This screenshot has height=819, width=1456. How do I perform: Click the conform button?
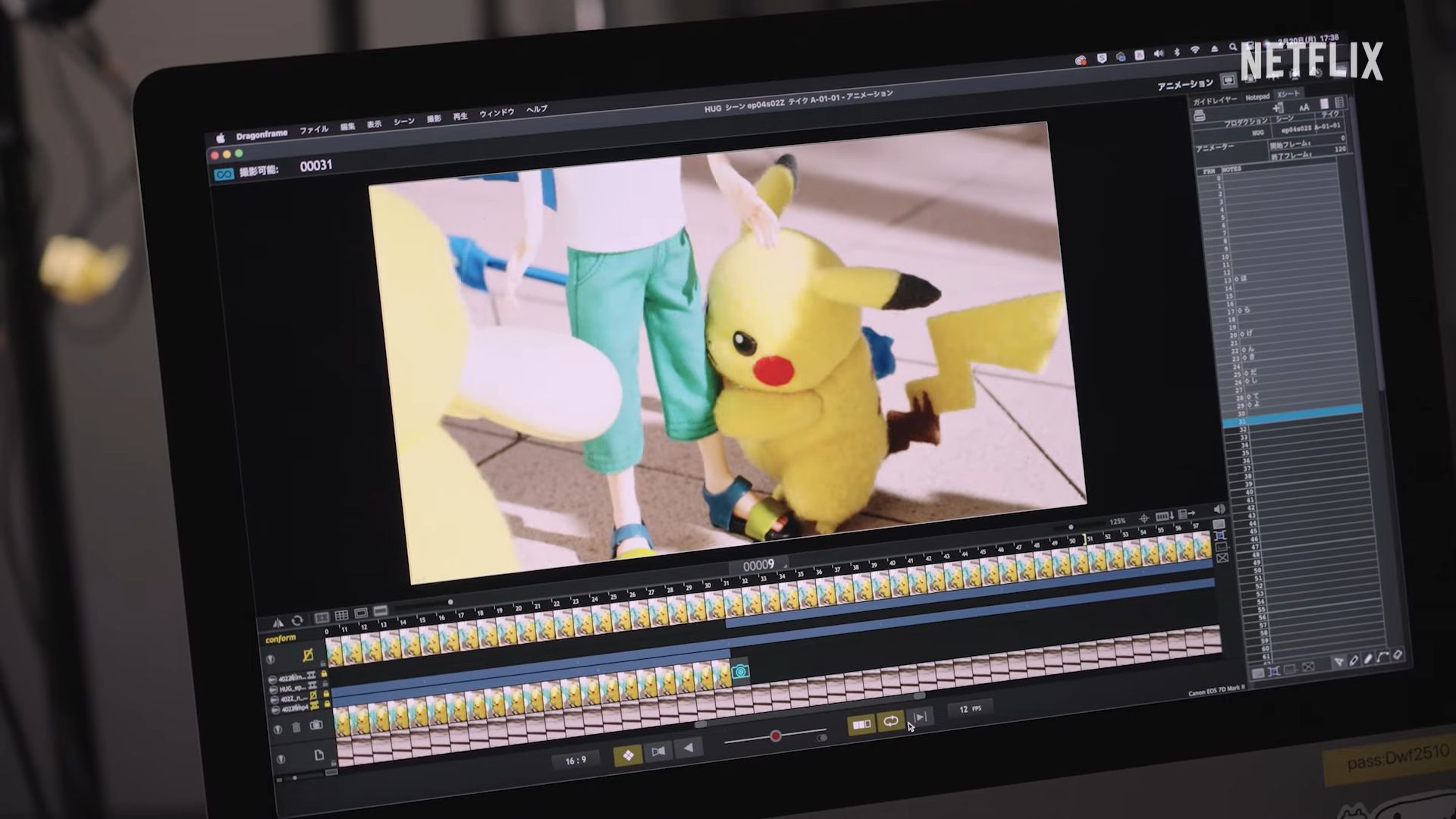[281, 639]
